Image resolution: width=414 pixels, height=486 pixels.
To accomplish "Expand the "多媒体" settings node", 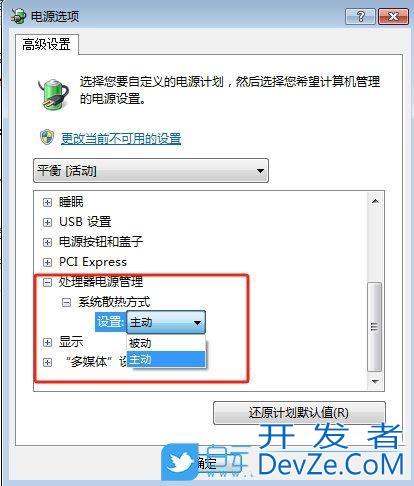I will (47, 362).
